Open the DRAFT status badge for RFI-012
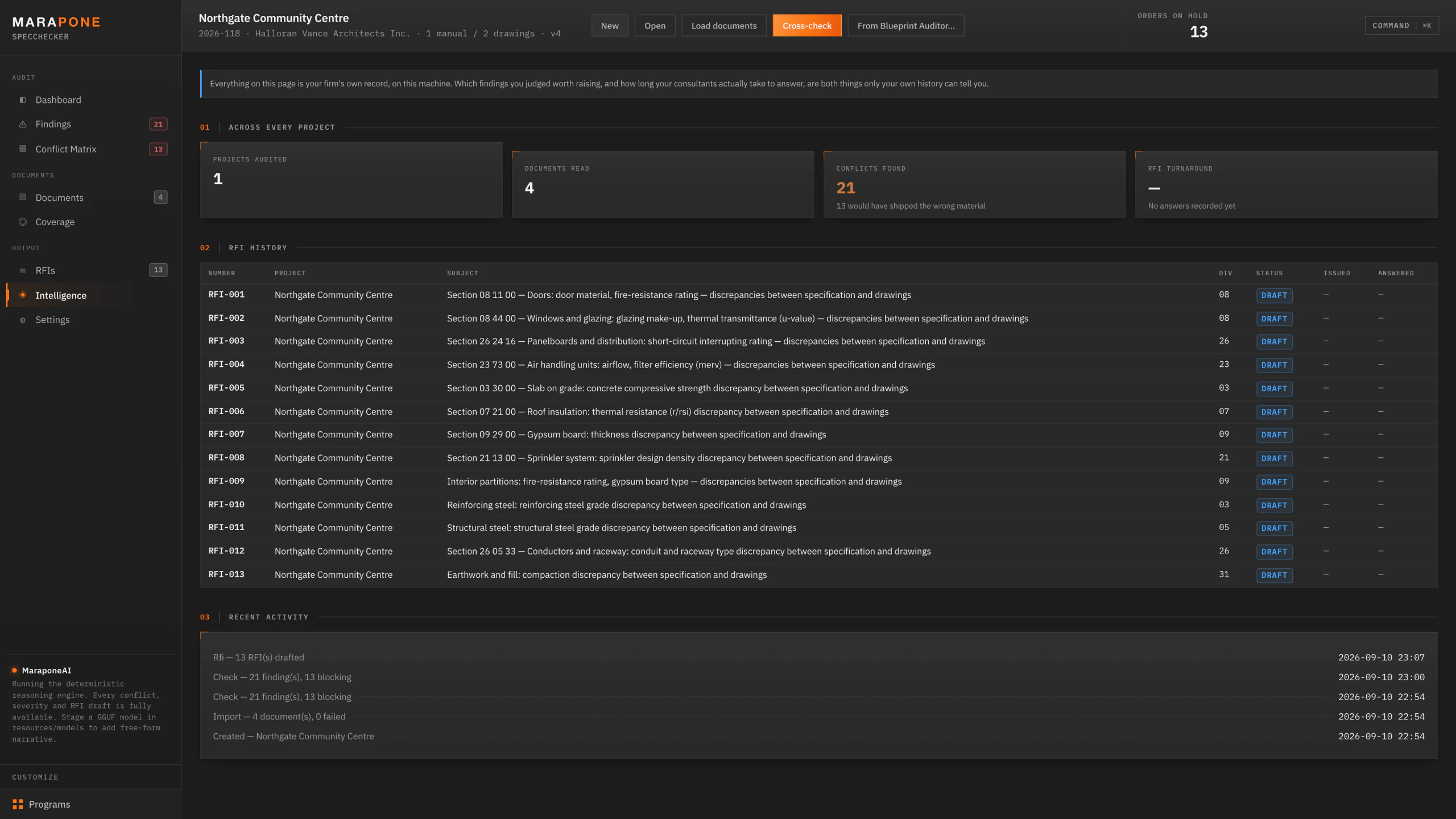Screen dimensions: 1456x819 click(1274, 552)
